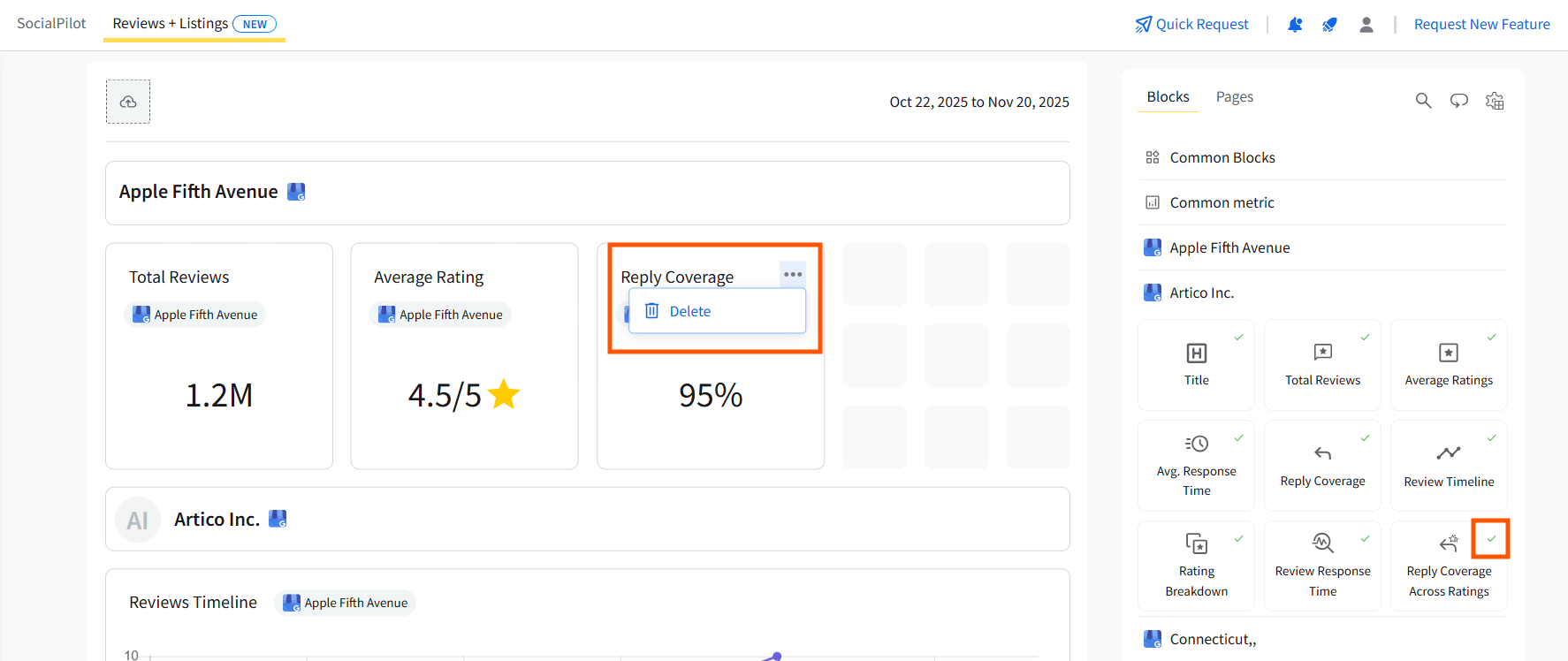This screenshot has width=1568, height=661.
Task: Select Delete from the Reply Coverage menu
Action: pyautogui.click(x=717, y=311)
